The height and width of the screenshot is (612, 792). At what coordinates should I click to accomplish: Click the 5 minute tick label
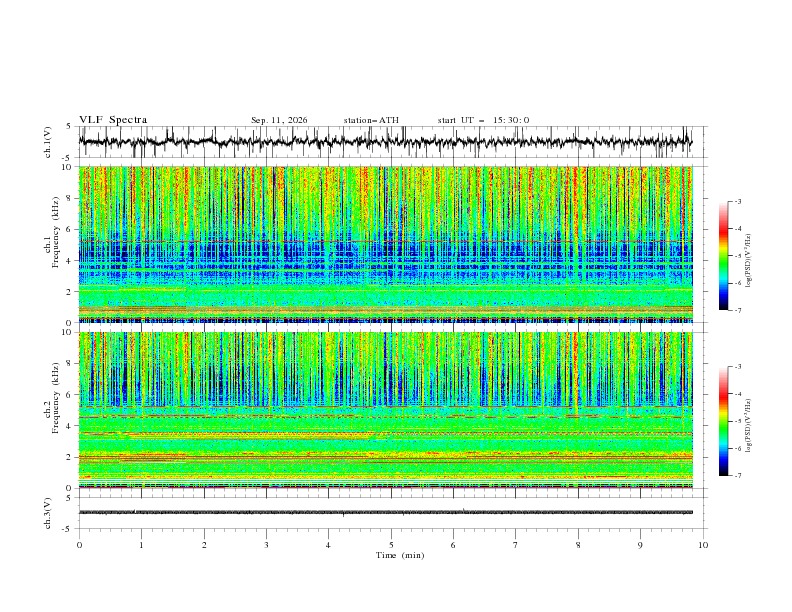coord(391,545)
